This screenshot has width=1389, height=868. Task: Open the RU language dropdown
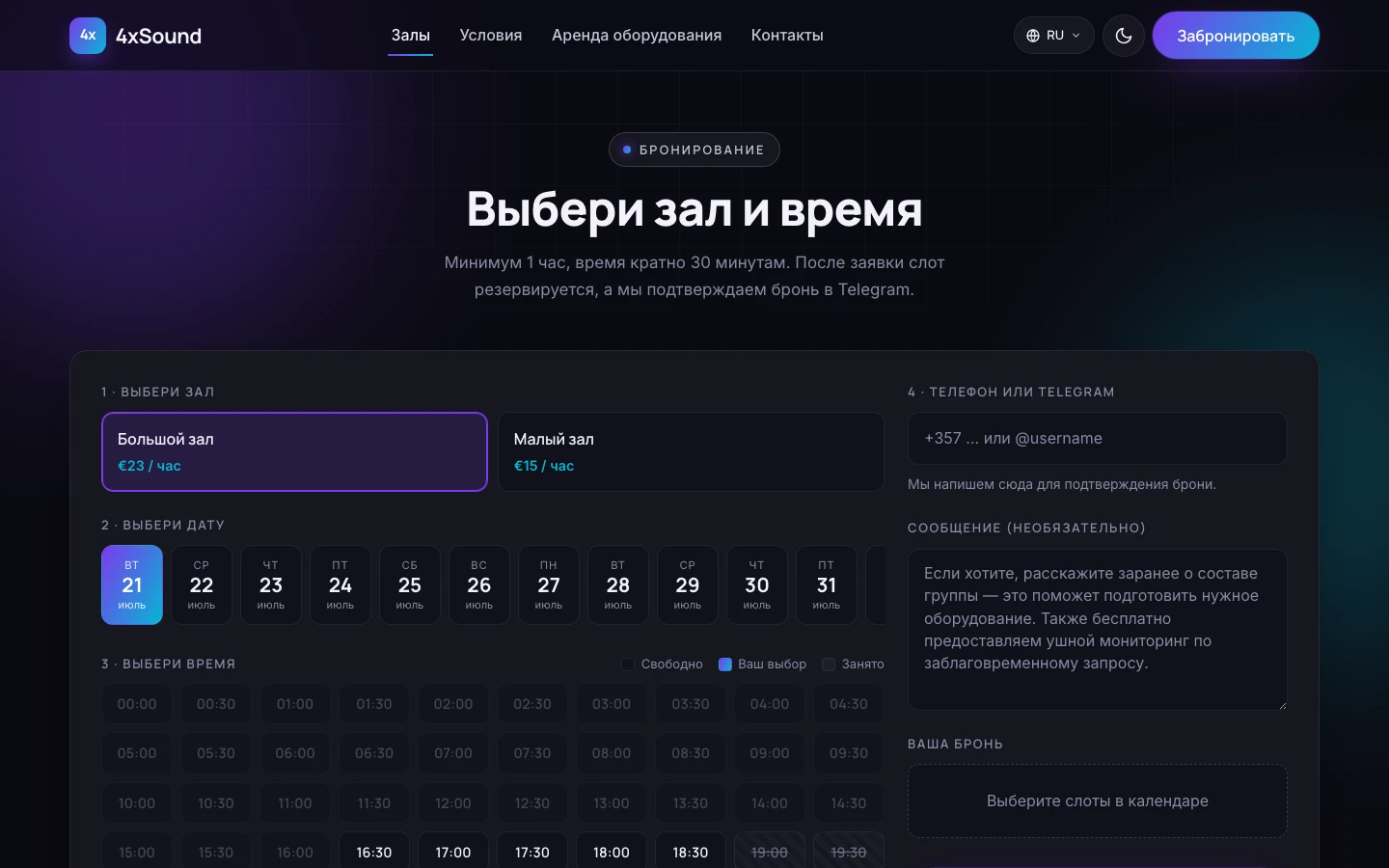[x=1054, y=36]
